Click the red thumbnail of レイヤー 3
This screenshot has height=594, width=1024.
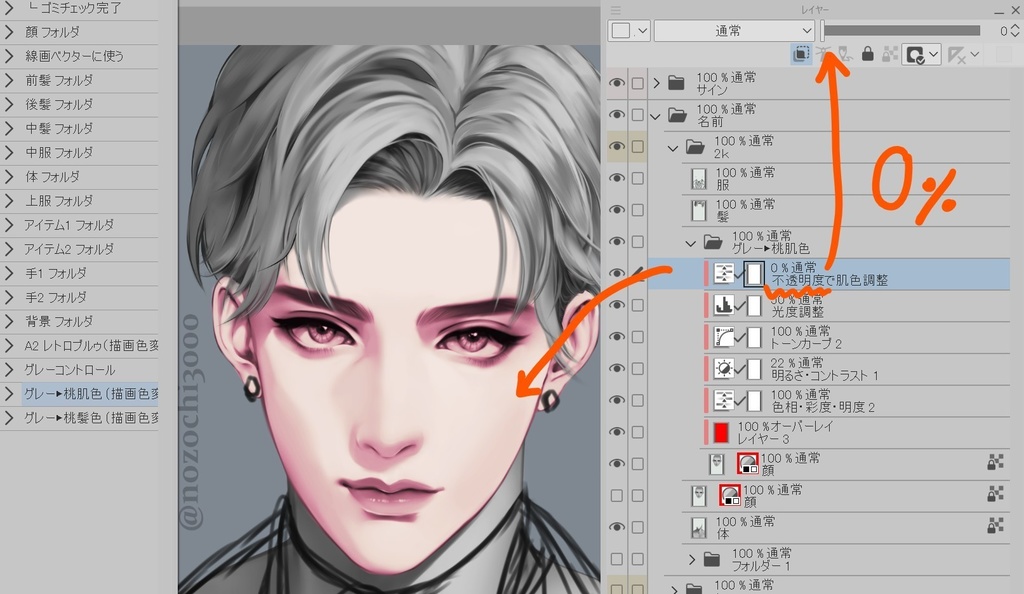click(x=721, y=432)
